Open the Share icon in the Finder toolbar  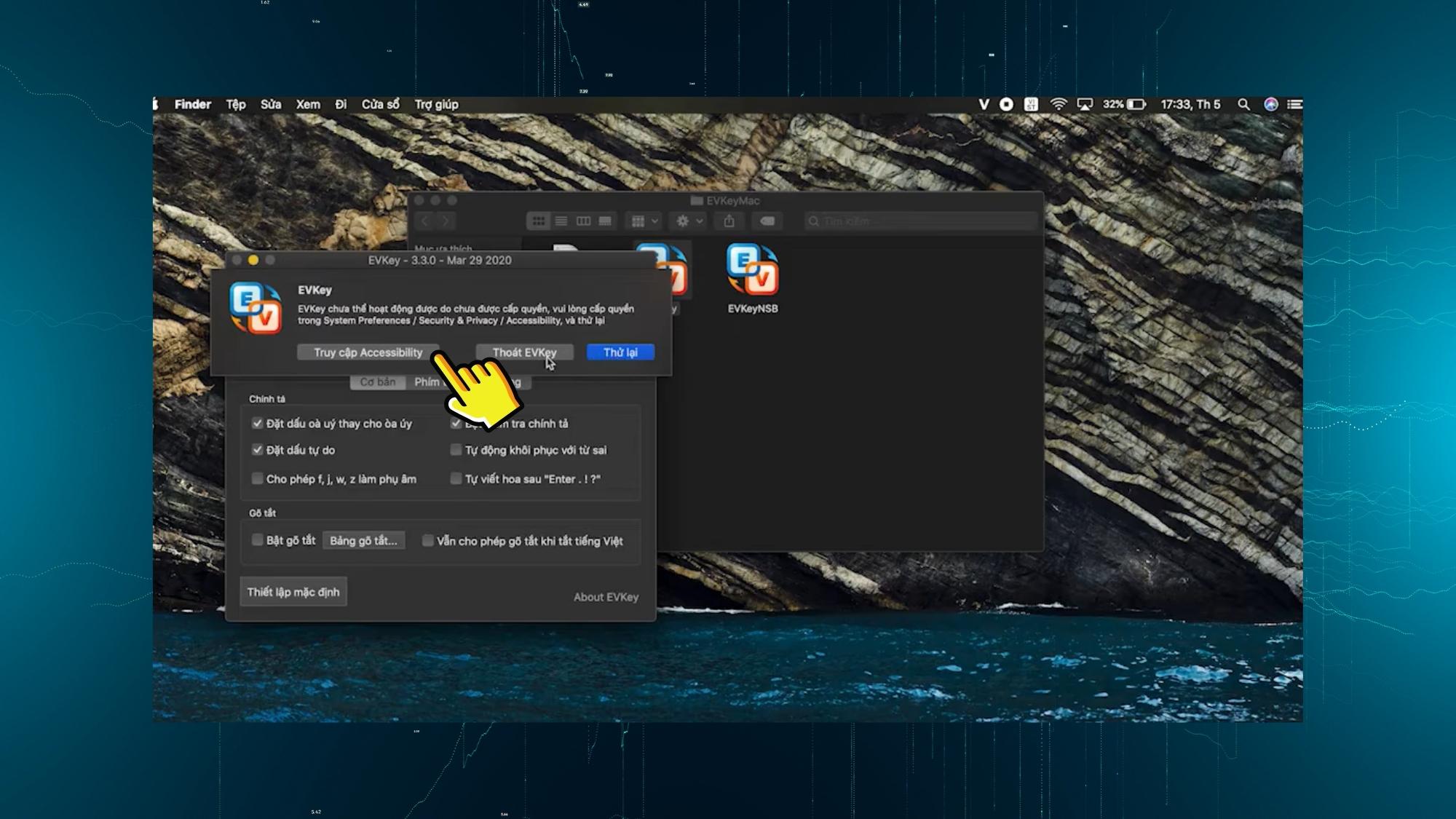click(729, 221)
